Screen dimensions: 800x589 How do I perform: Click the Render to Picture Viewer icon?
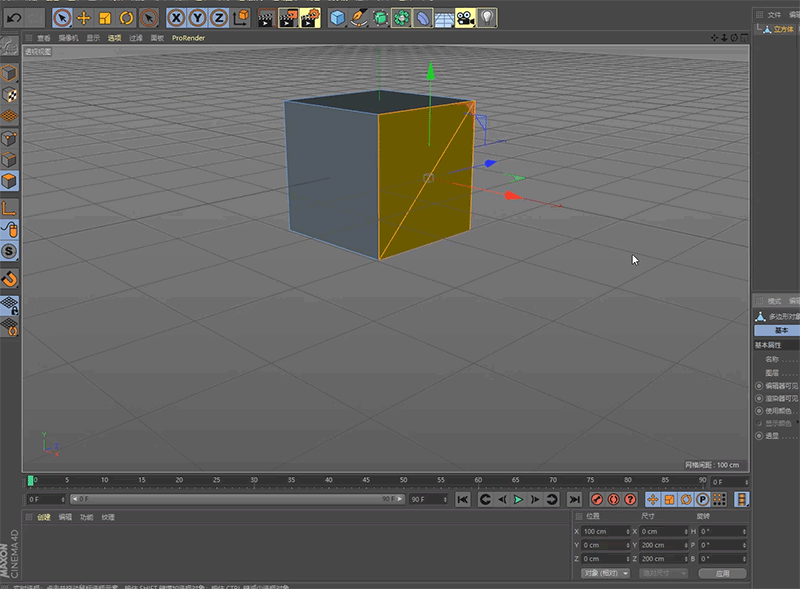(287, 17)
